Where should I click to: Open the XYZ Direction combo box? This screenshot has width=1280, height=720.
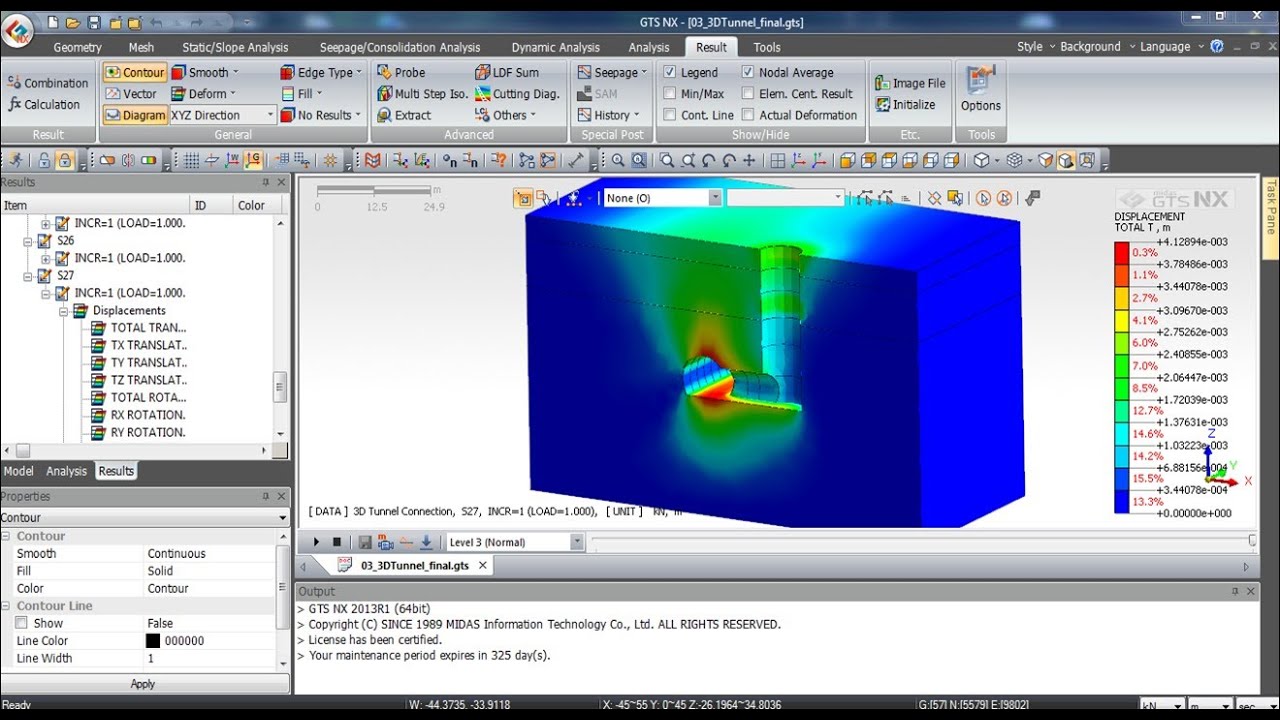click(x=222, y=115)
